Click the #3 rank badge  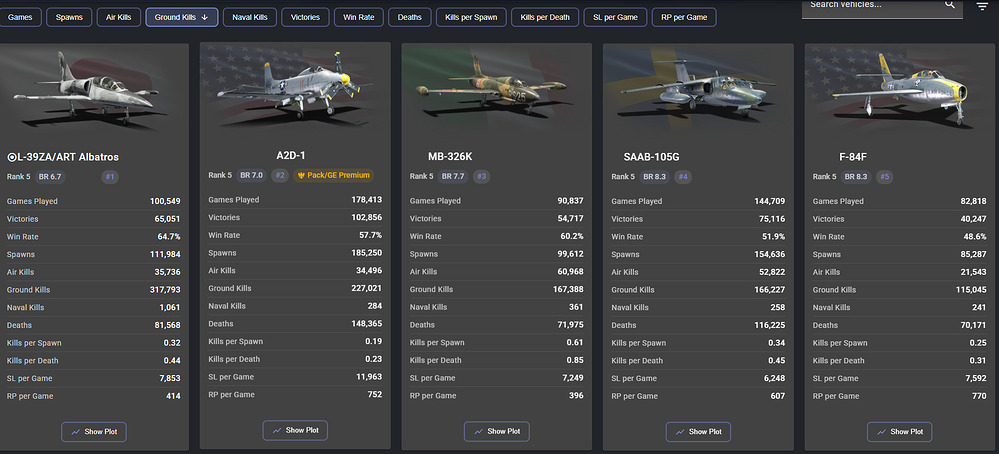(482, 176)
